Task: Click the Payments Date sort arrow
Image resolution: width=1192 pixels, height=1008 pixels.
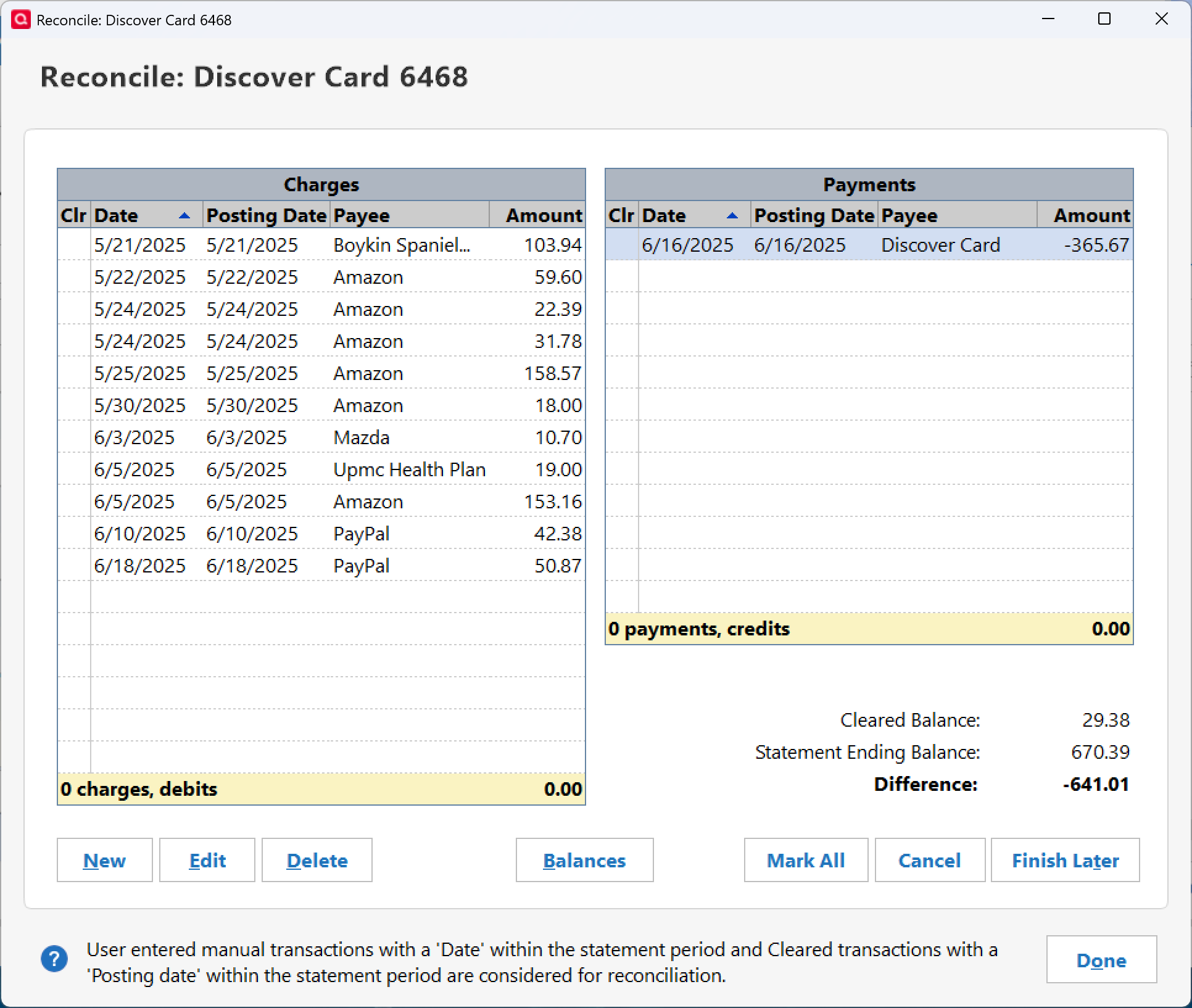Action: pos(732,215)
